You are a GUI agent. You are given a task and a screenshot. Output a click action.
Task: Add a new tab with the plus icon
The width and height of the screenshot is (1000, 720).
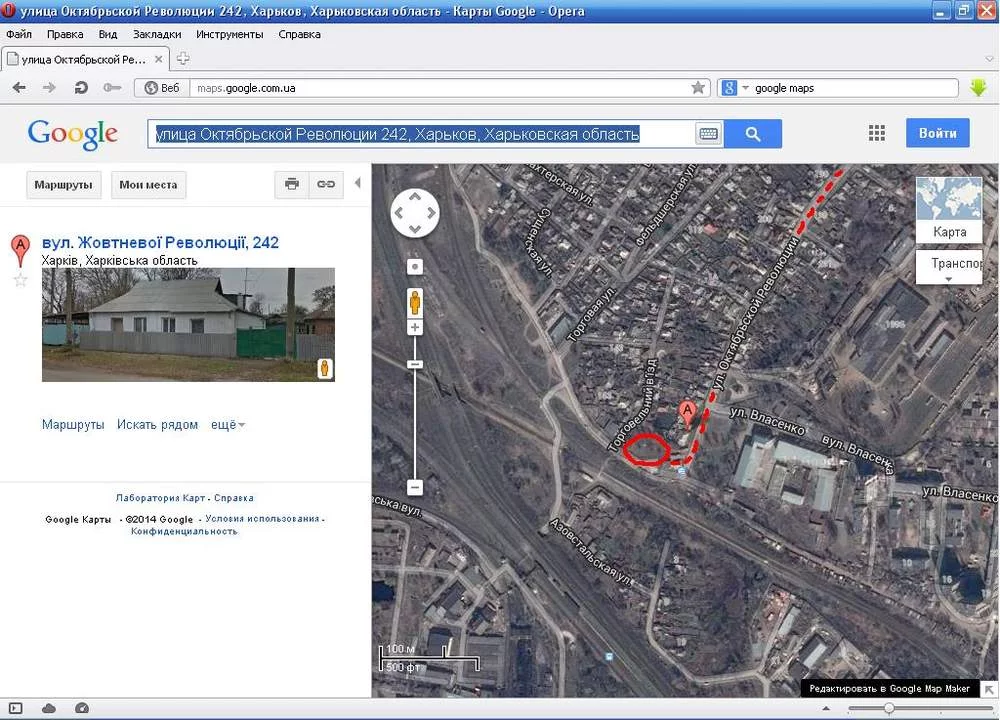183,59
